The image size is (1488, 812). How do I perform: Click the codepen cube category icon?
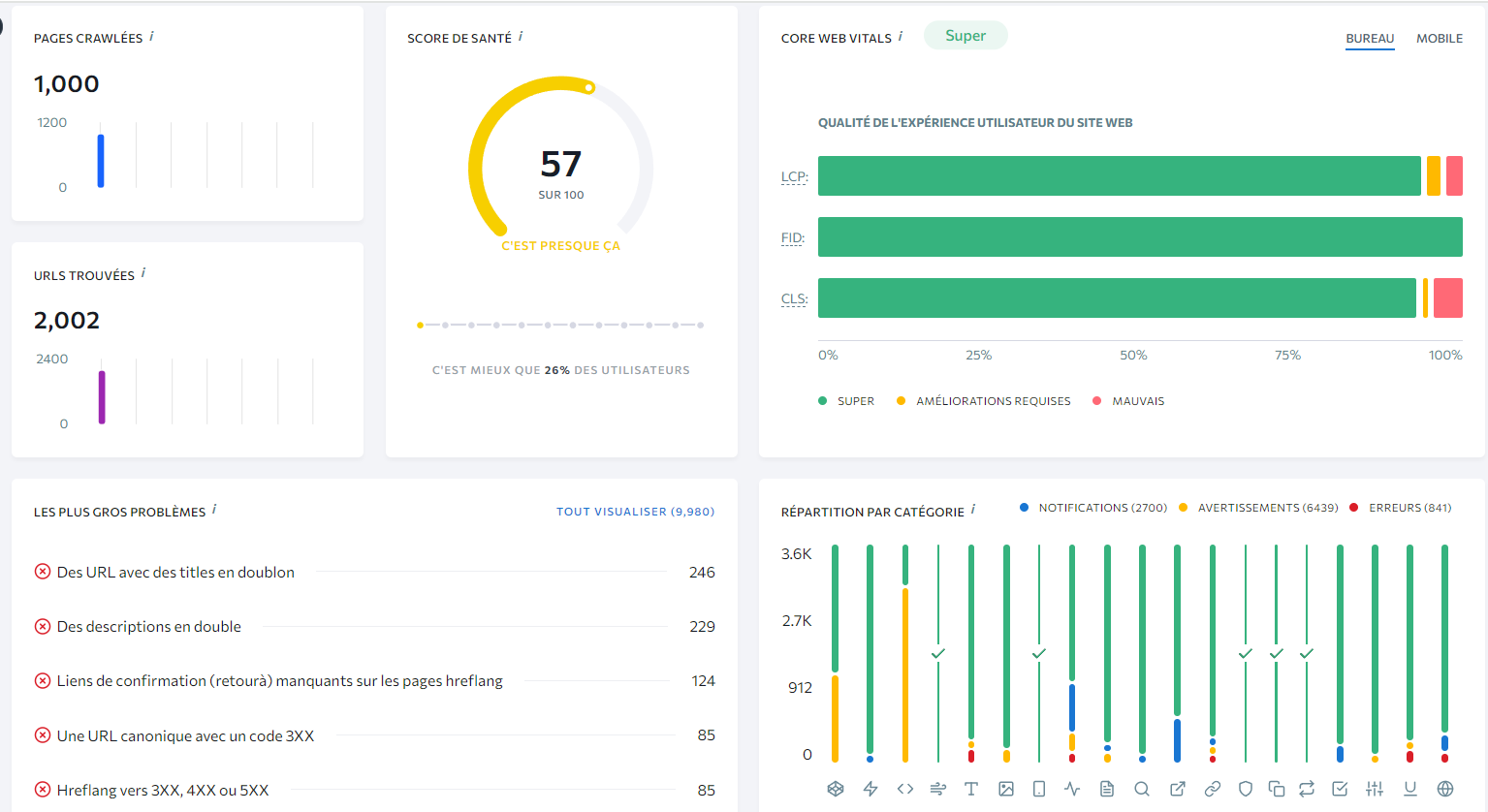836,789
